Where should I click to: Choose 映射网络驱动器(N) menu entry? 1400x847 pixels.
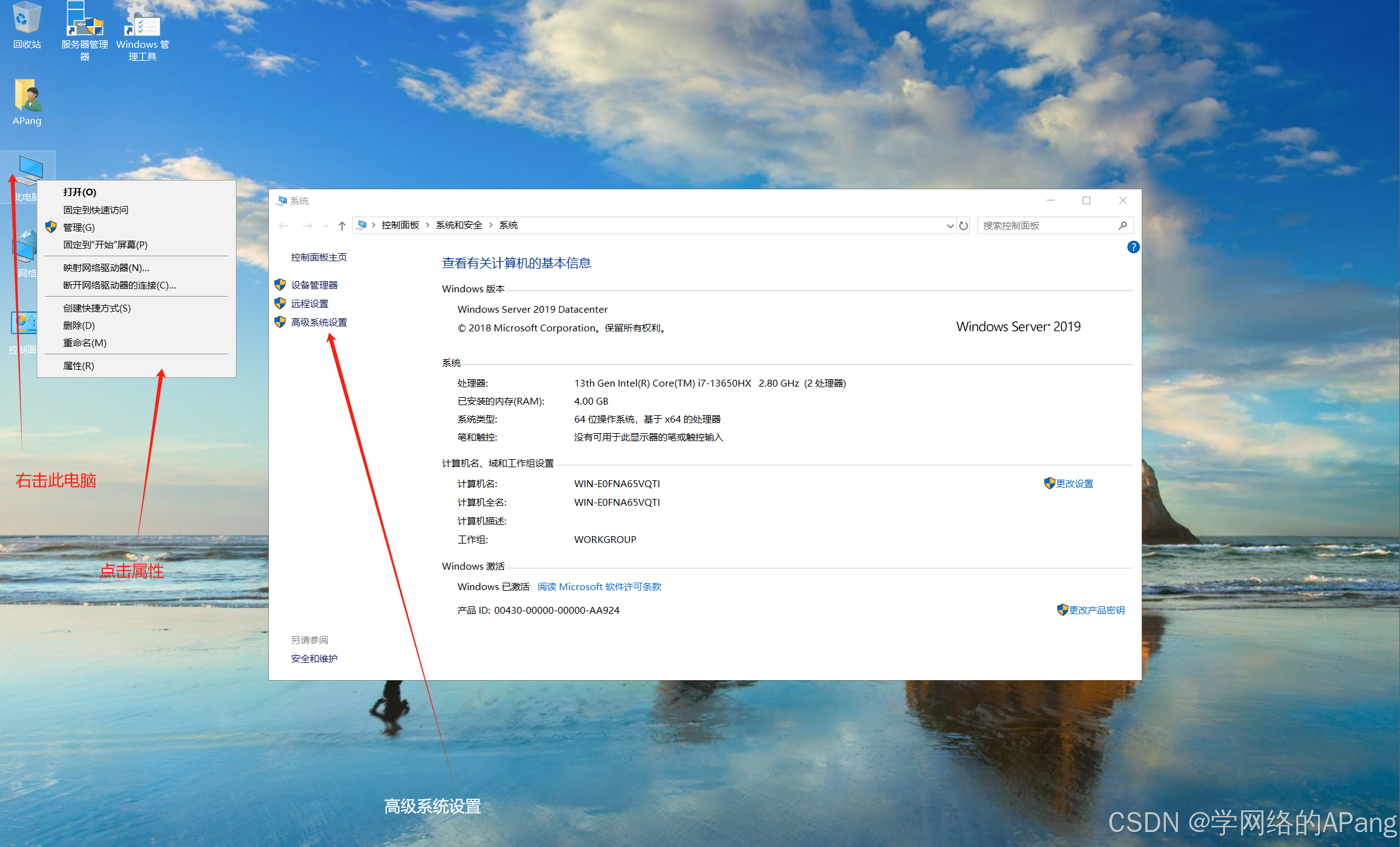pyautogui.click(x=106, y=267)
